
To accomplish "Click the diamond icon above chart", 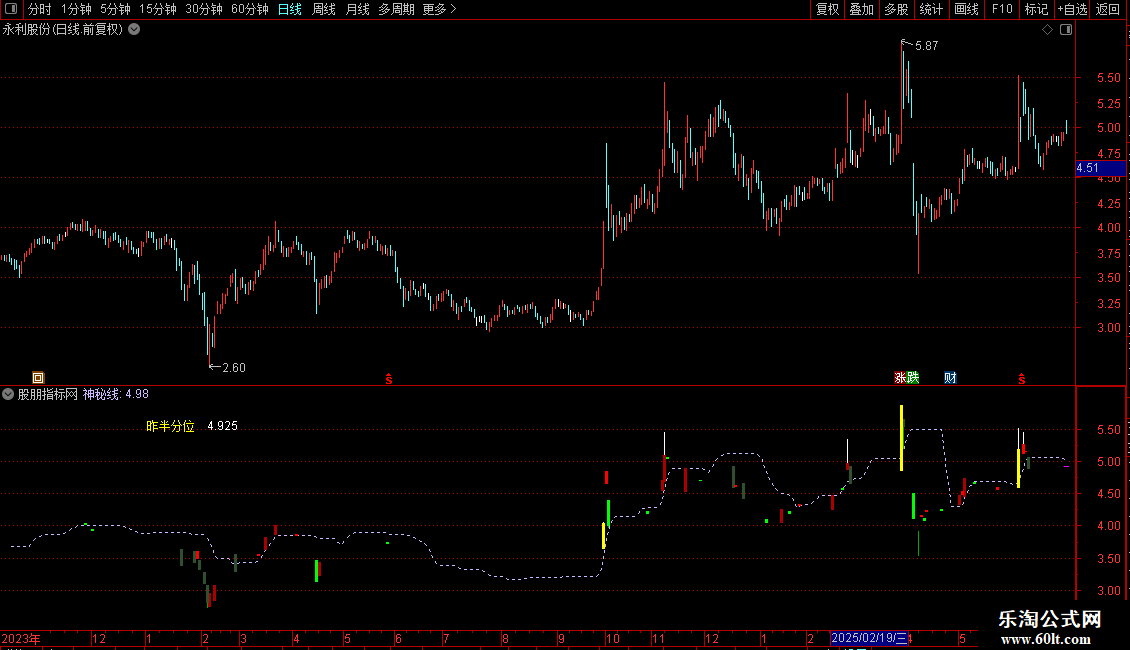I will tap(1048, 30).
